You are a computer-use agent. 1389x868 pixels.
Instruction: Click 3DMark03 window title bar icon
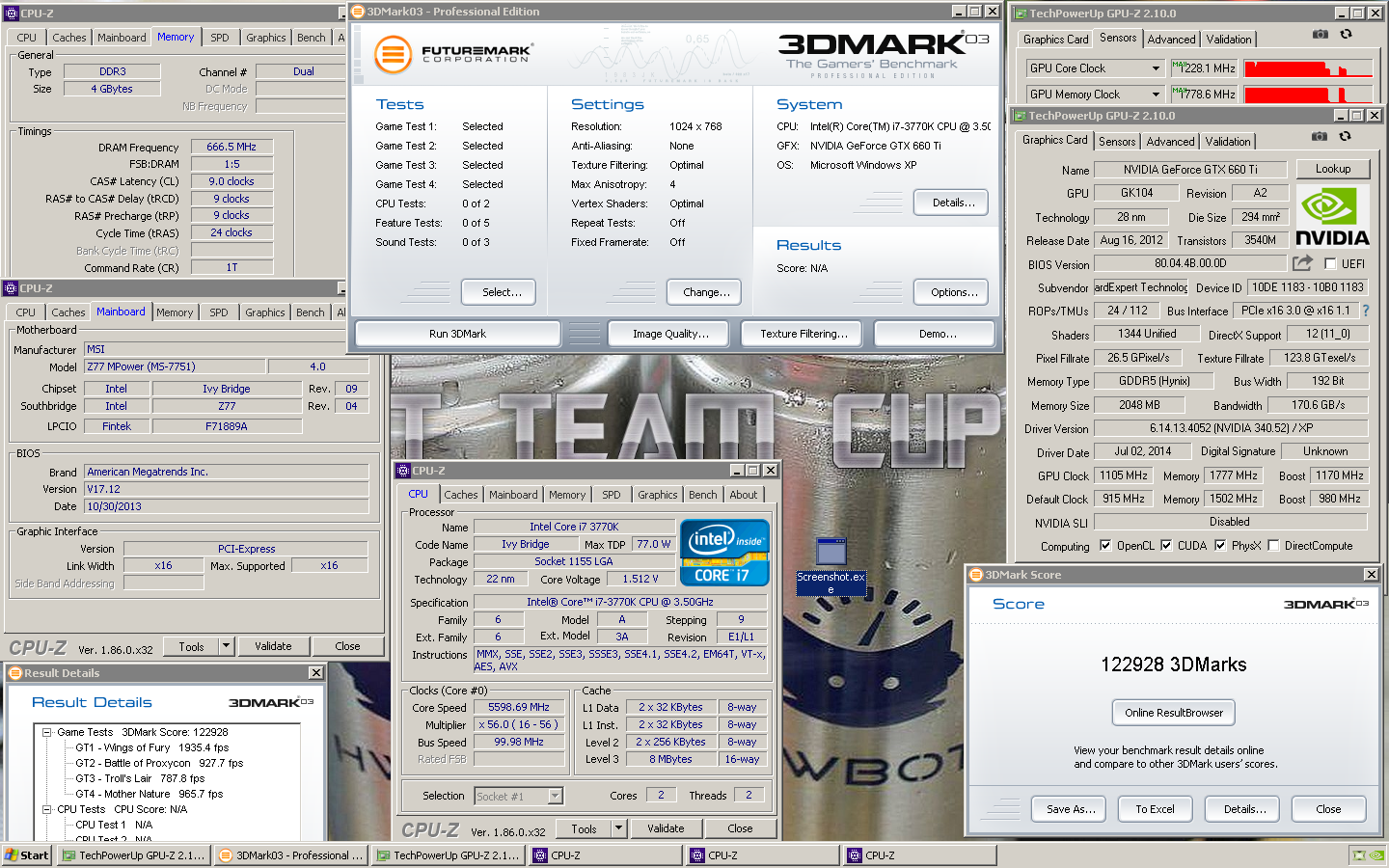[358, 12]
